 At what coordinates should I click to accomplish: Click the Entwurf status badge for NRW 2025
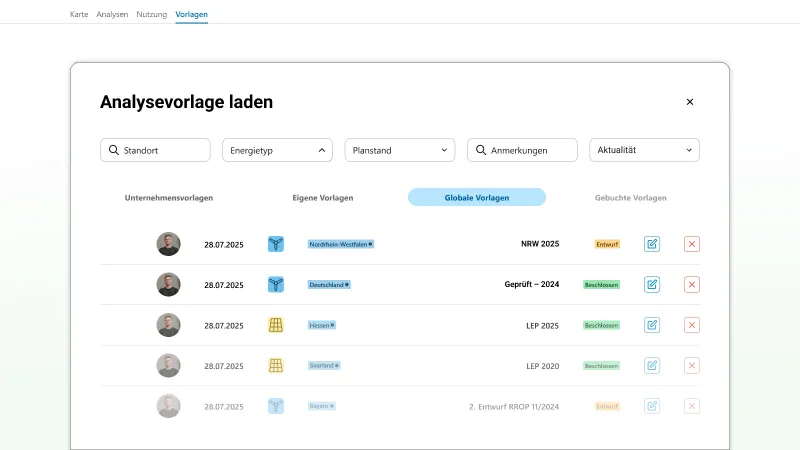607,244
